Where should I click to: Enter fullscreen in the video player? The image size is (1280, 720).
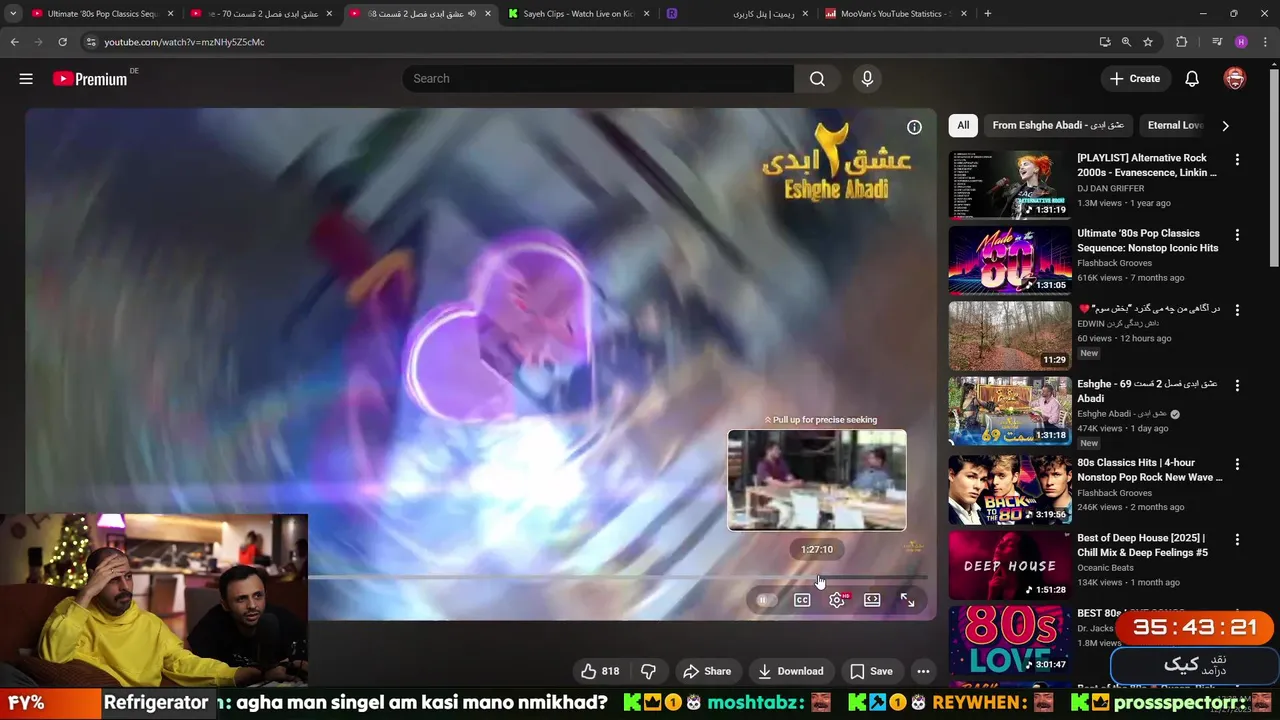[907, 600]
